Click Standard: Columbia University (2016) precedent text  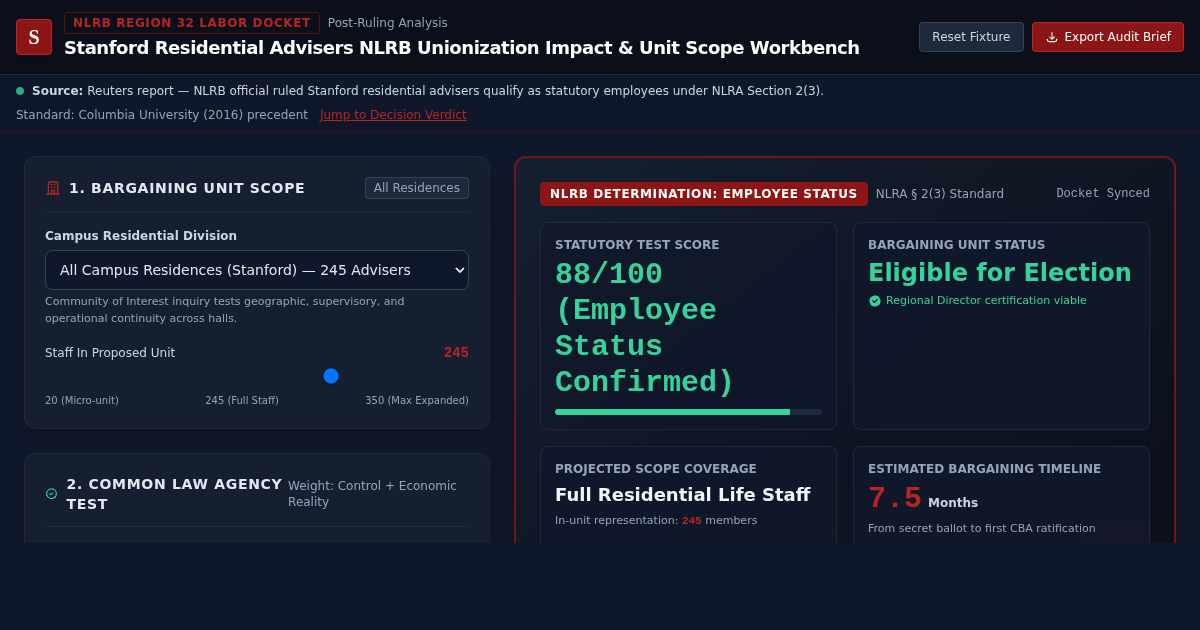point(162,115)
